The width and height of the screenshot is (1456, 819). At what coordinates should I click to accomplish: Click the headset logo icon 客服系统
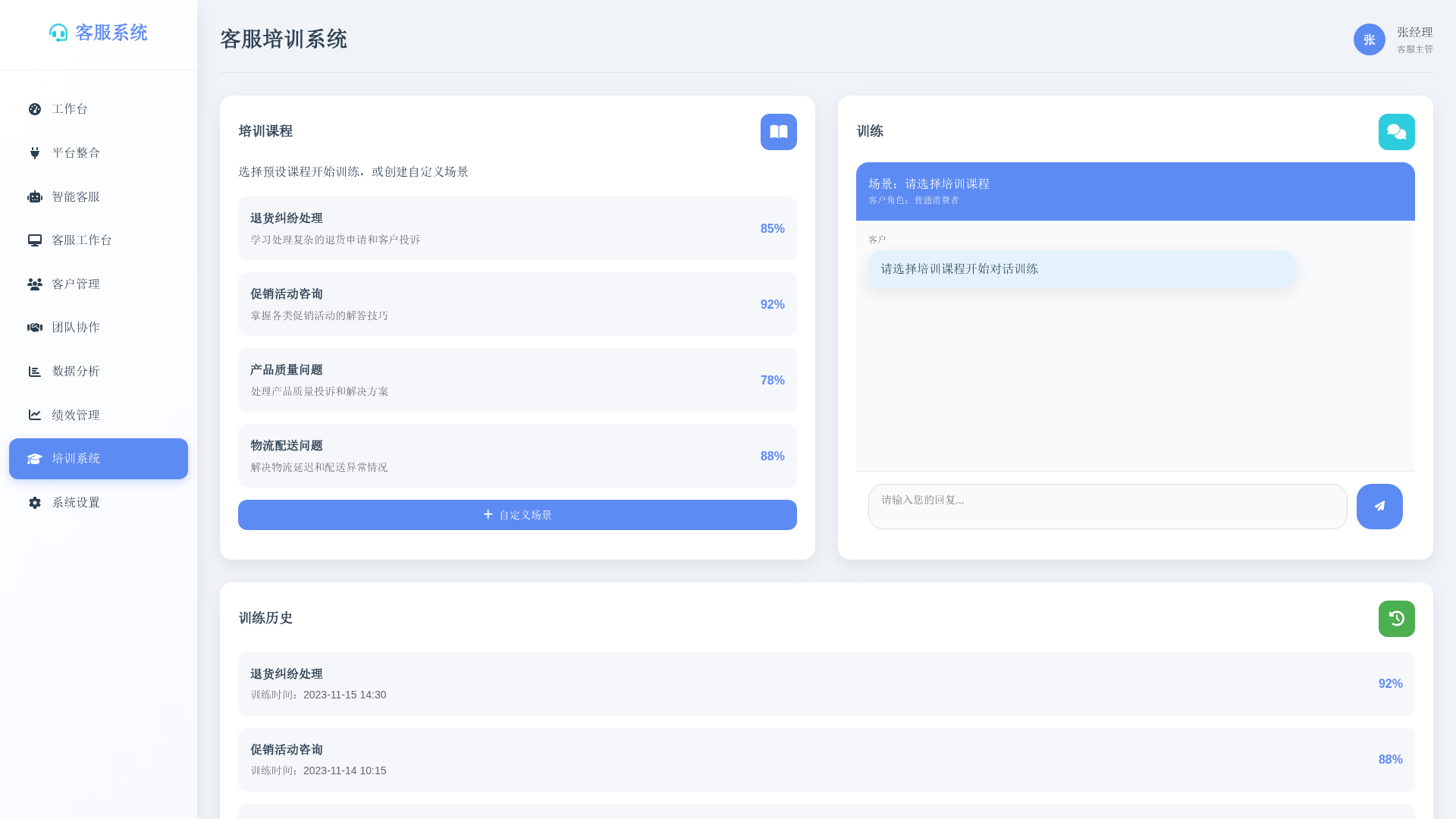(x=58, y=33)
